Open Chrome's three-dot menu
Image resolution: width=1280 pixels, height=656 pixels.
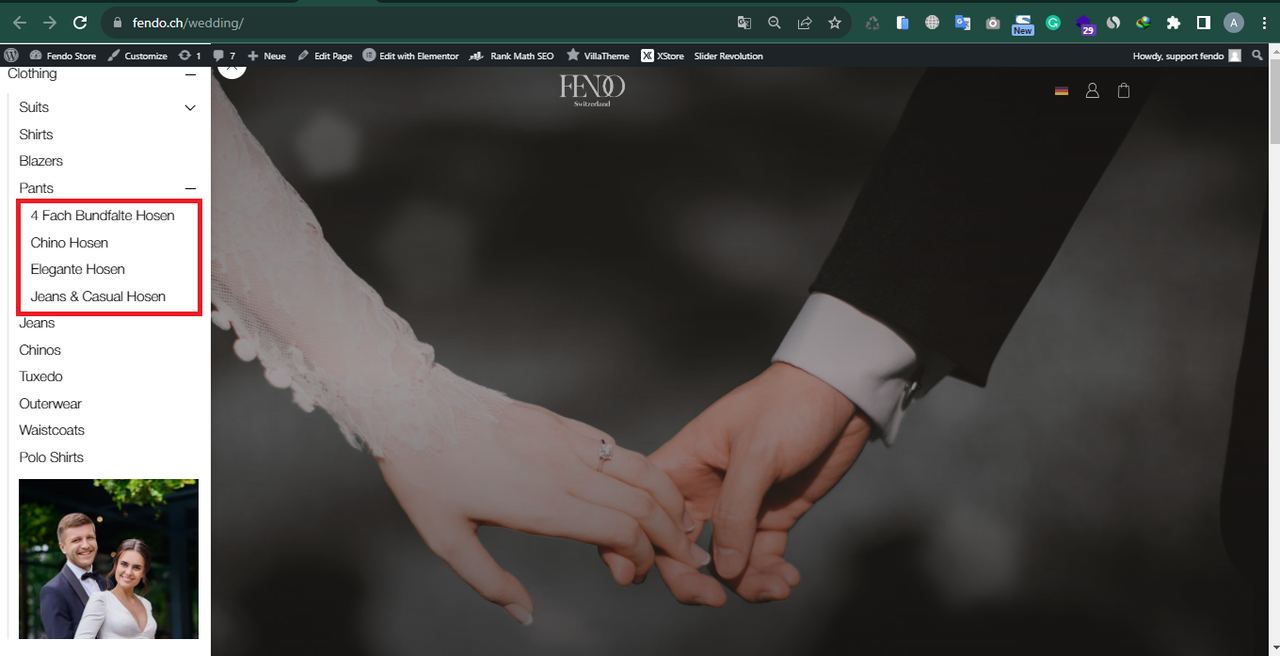pyautogui.click(x=1263, y=22)
